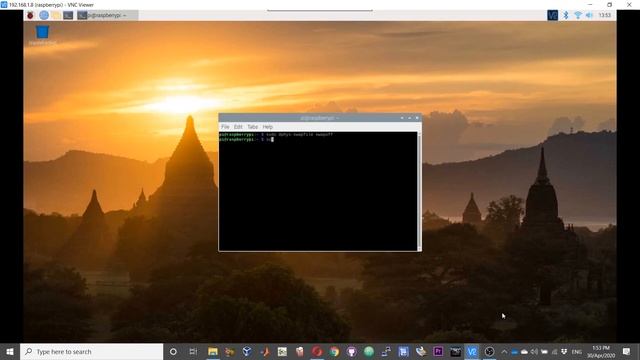
Task: Open VirtualBox cube icon on taskbar
Action: pyautogui.click(x=247, y=351)
